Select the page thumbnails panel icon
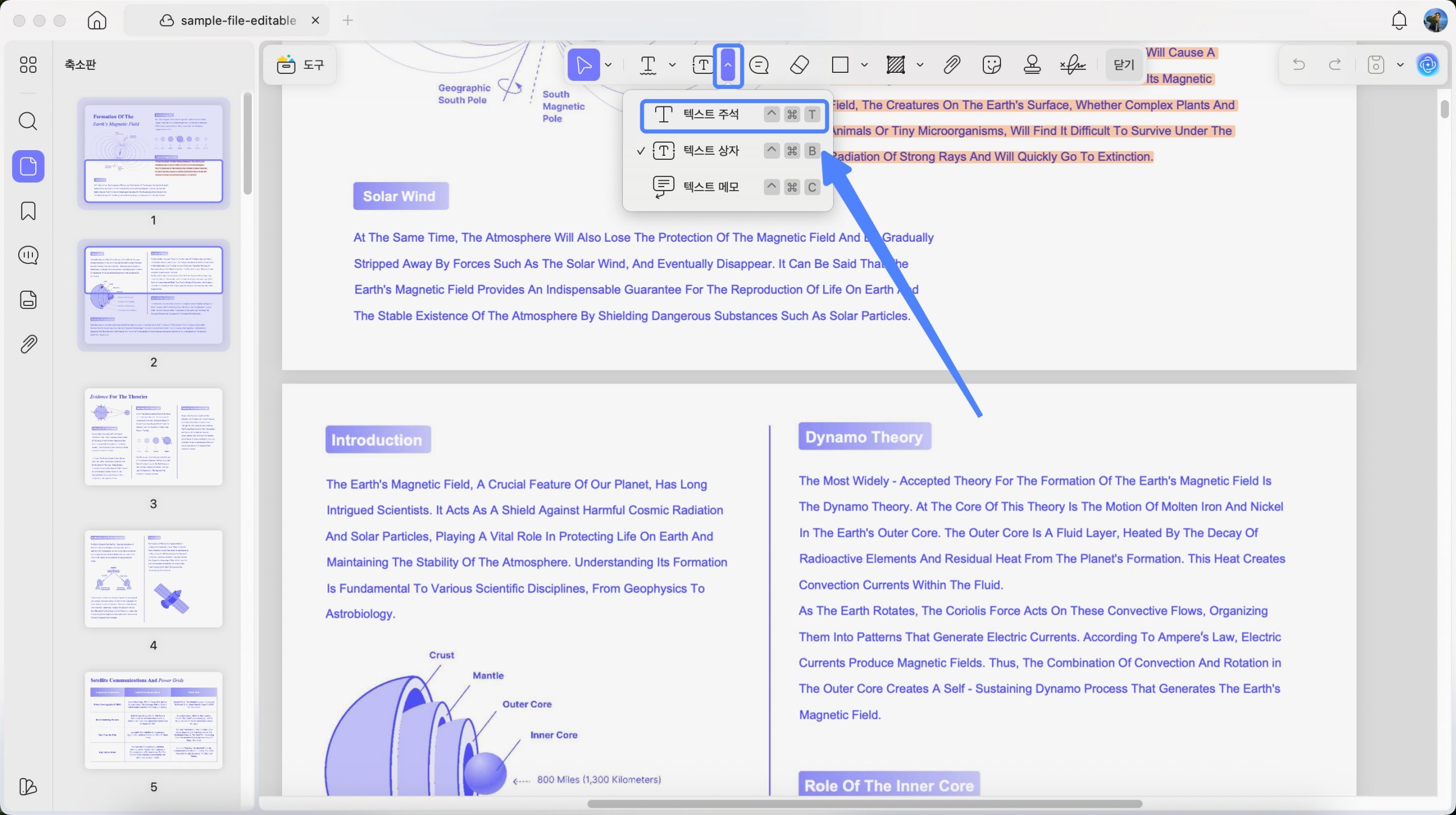 [28, 166]
